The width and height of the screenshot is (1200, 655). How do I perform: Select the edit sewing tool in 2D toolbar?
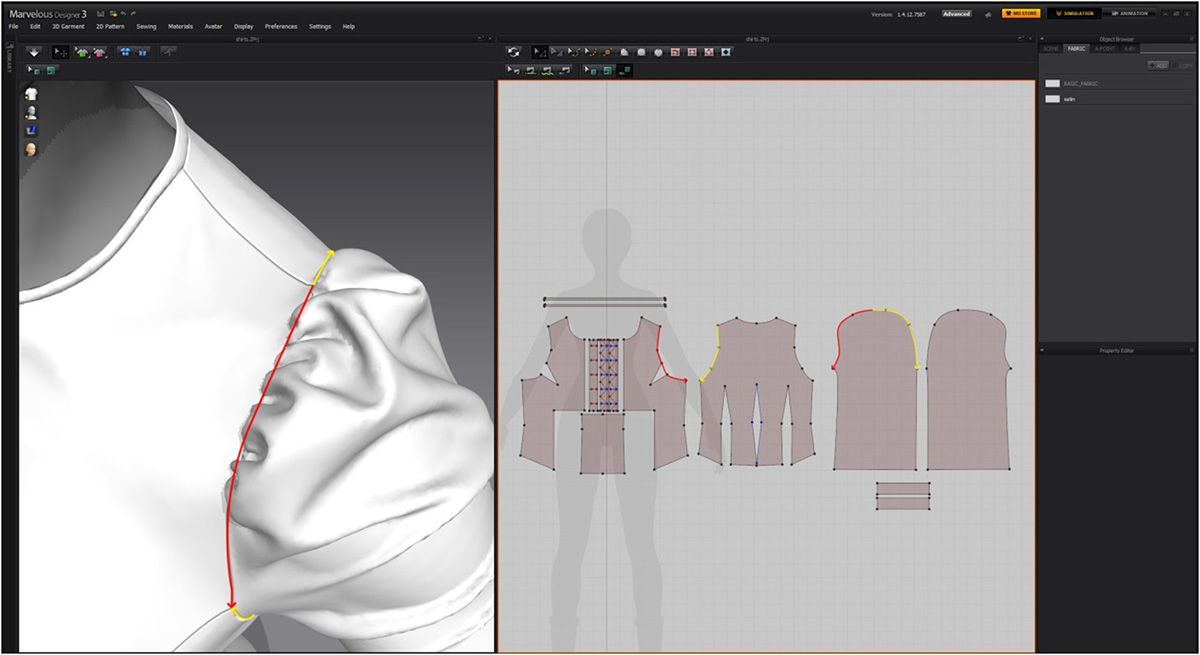coord(513,70)
